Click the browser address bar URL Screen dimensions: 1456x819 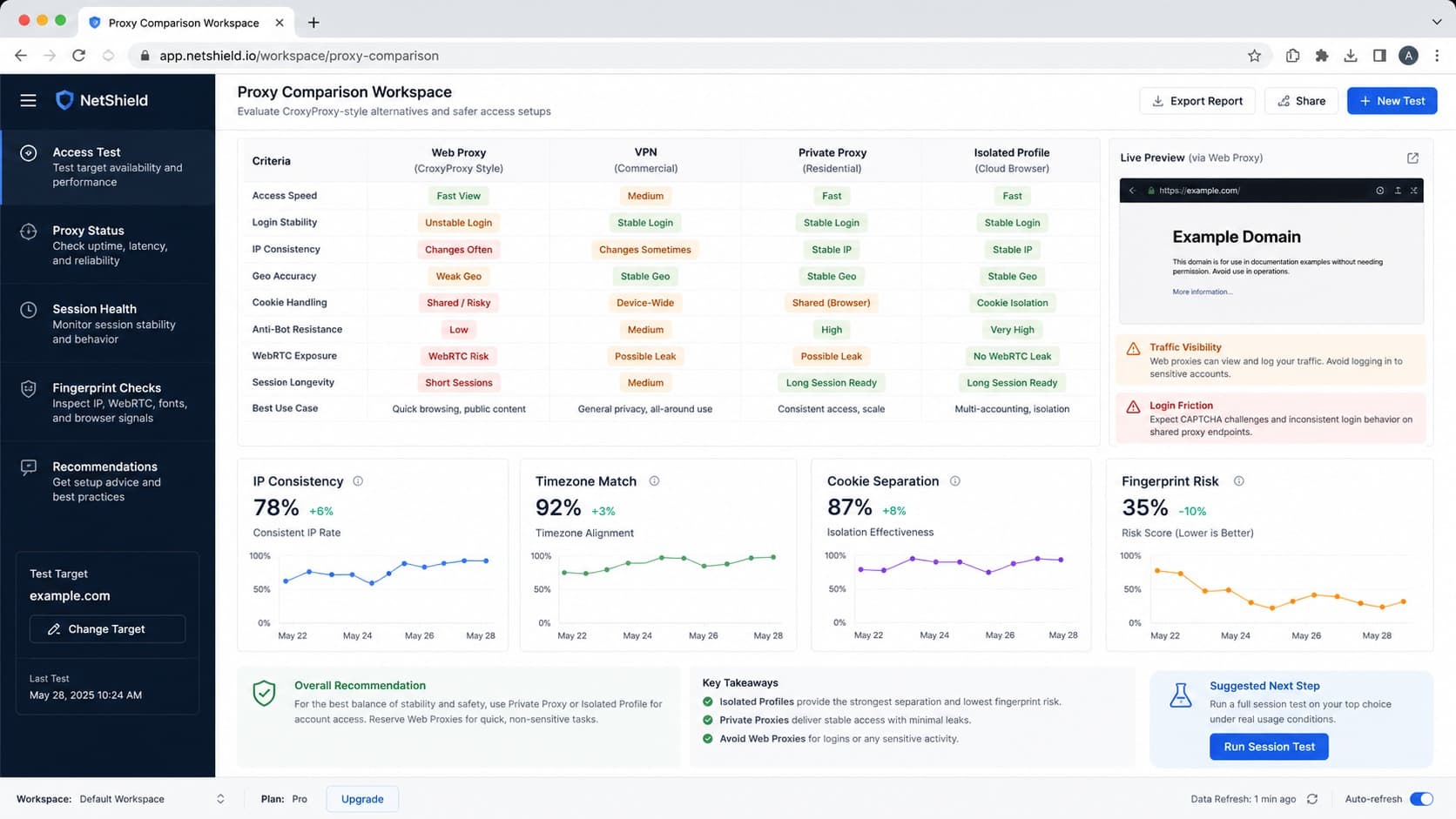[299, 56]
